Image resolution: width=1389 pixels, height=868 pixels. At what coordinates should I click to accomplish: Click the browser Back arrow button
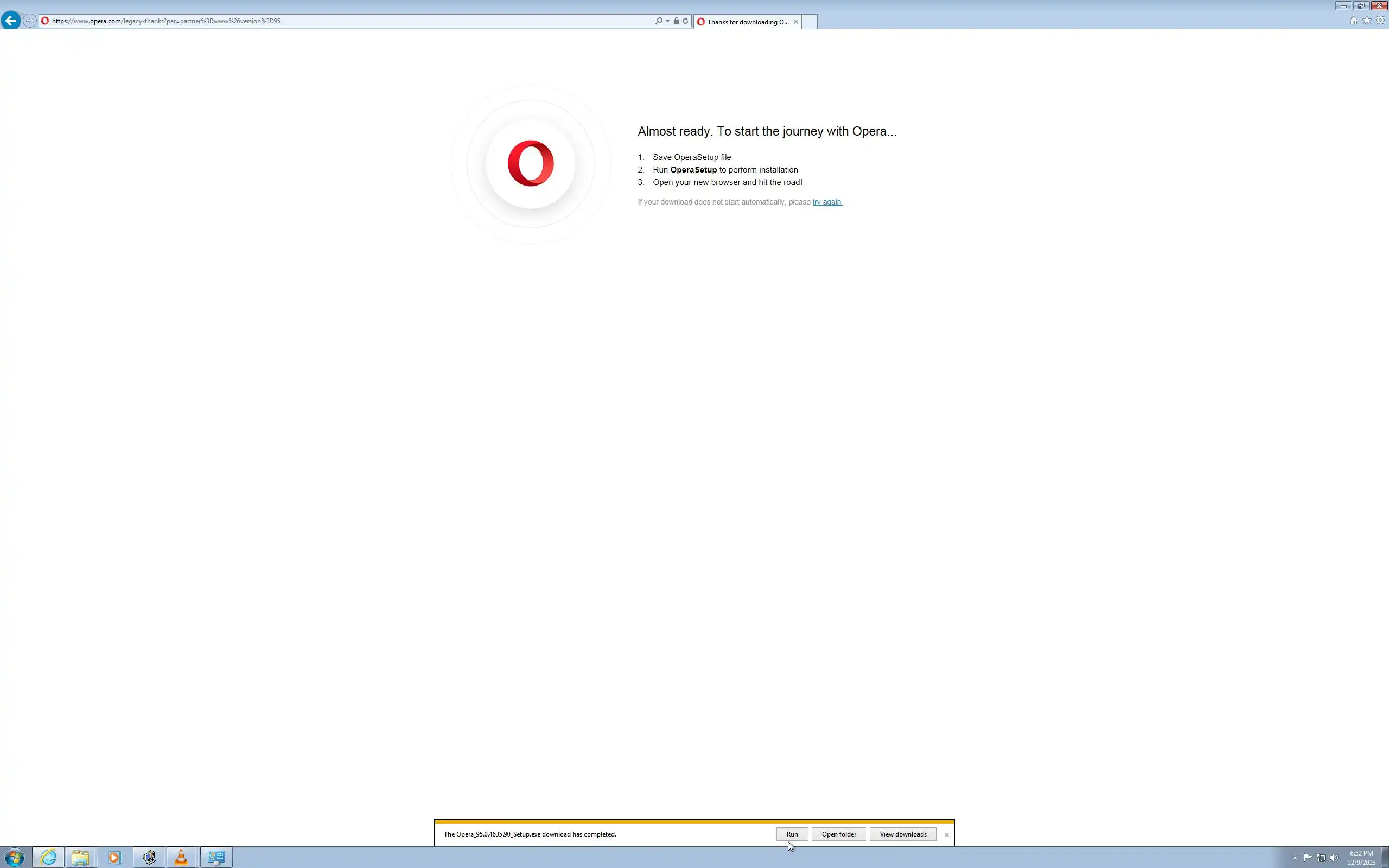[10, 21]
